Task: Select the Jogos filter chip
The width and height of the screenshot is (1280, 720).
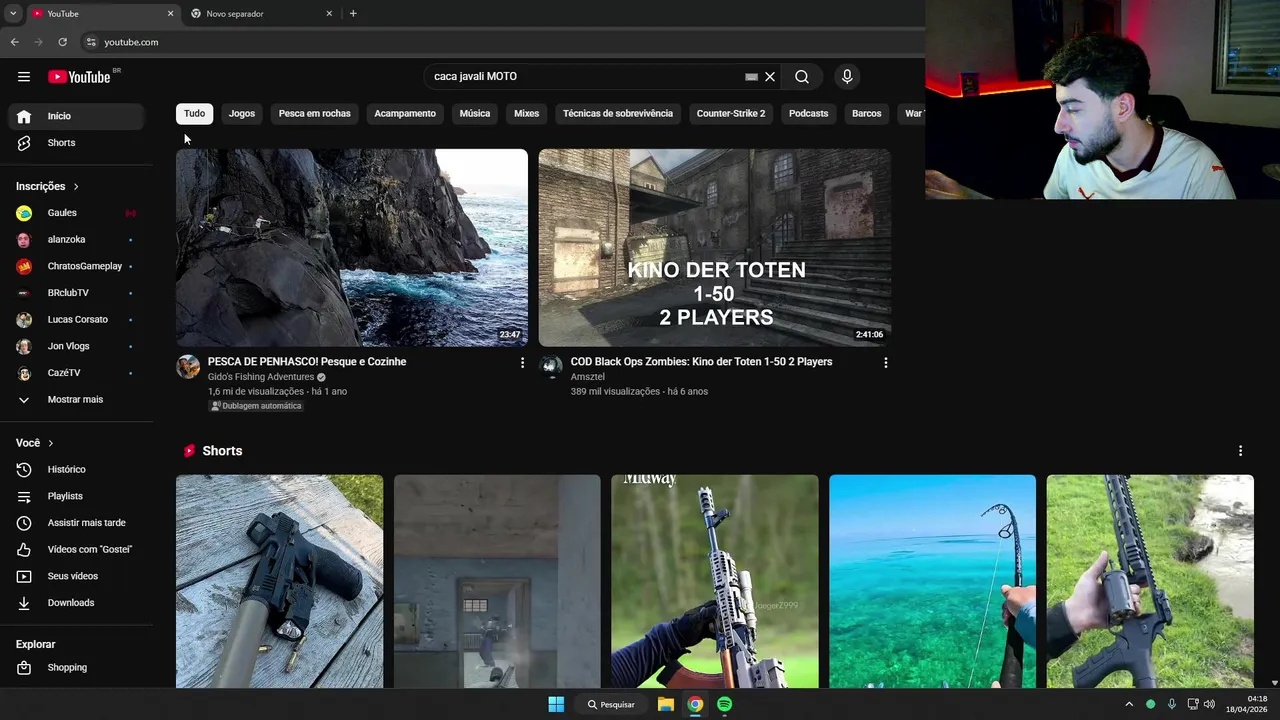Action: (x=242, y=114)
